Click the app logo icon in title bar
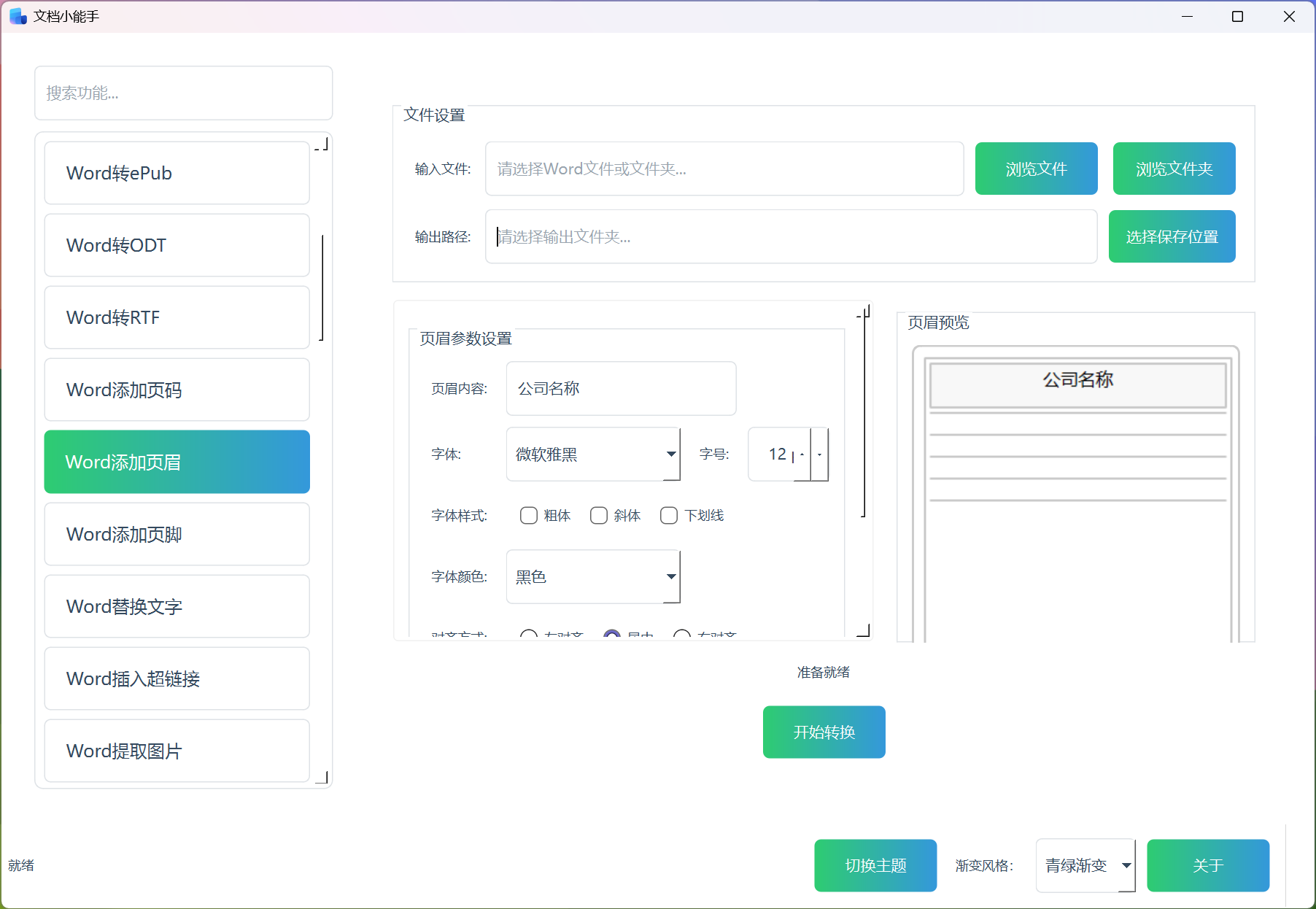 pyautogui.click(x=17, y=15)
